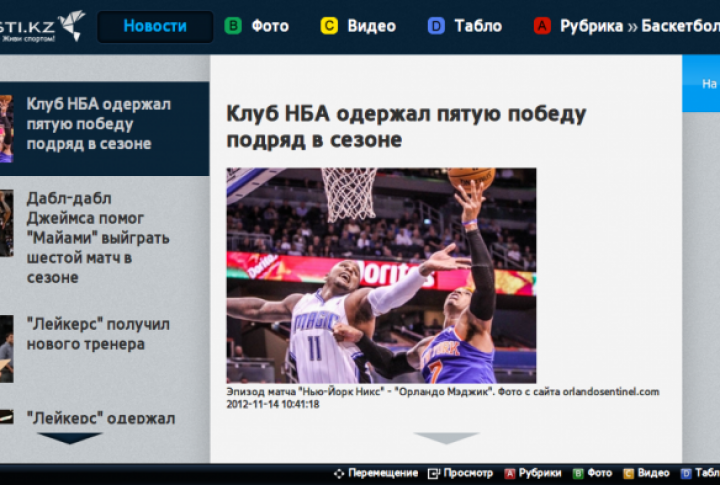Click the red A Рубрика icon
Image resolution: width=720 pixels, height=485 pixels.
(542, 26)
